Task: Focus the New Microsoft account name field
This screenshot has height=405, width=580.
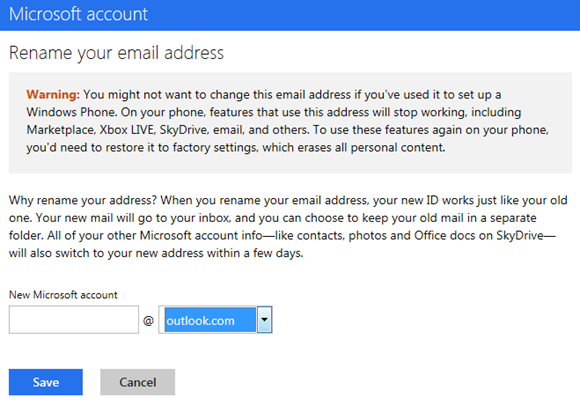Action: click(x=74, y=320)
